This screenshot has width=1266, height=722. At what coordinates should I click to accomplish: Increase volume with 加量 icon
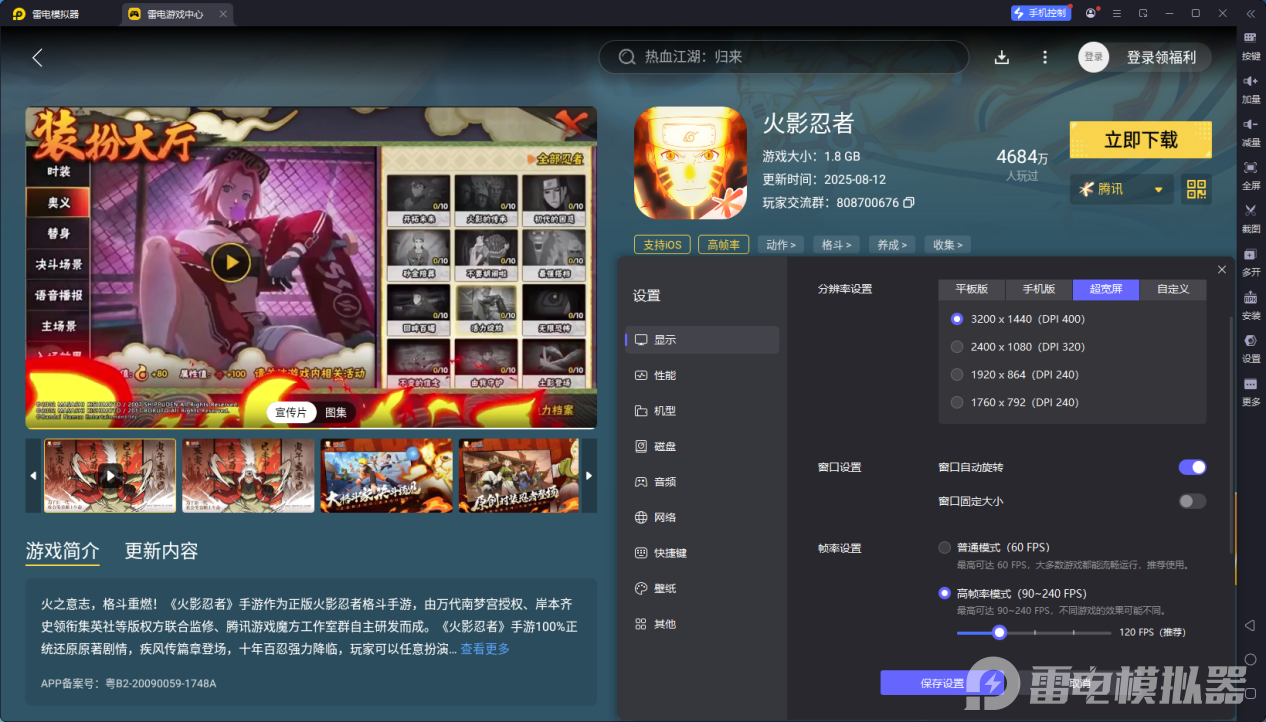click(x=1250, y=88)
